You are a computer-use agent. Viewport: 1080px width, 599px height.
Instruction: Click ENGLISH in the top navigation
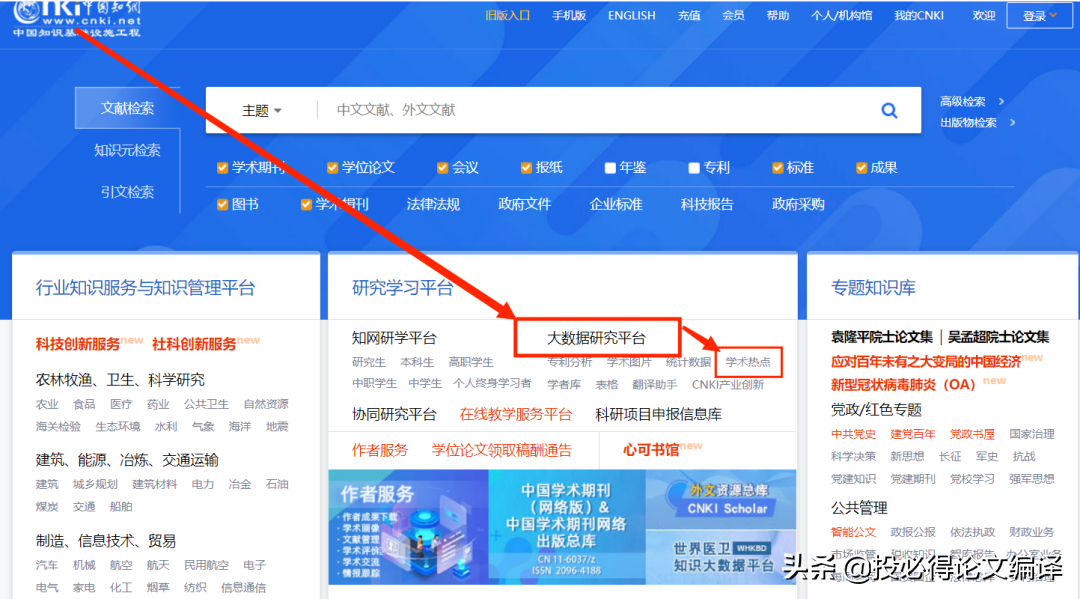[x=631, y=15]
